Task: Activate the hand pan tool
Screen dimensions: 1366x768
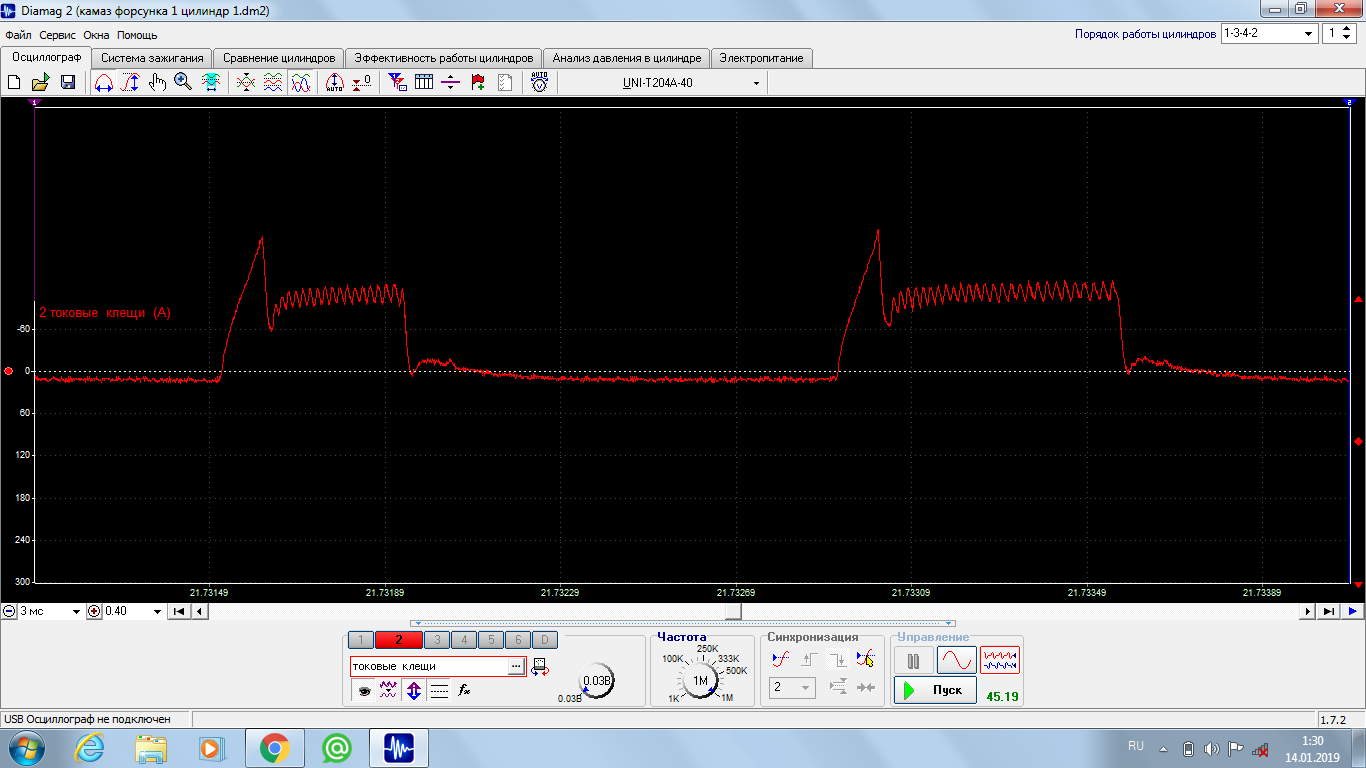Action: (157, 83)
